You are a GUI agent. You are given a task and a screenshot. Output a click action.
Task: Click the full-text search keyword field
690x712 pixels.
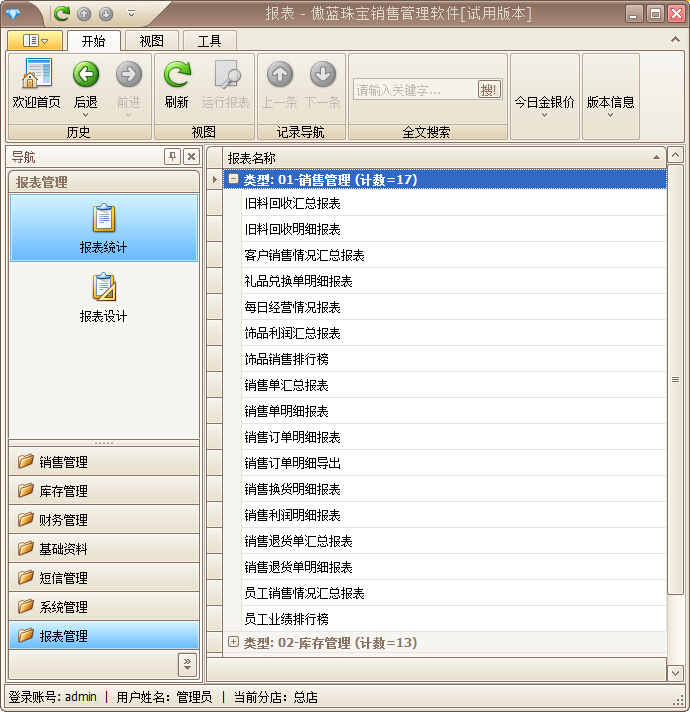coord(413,90)
